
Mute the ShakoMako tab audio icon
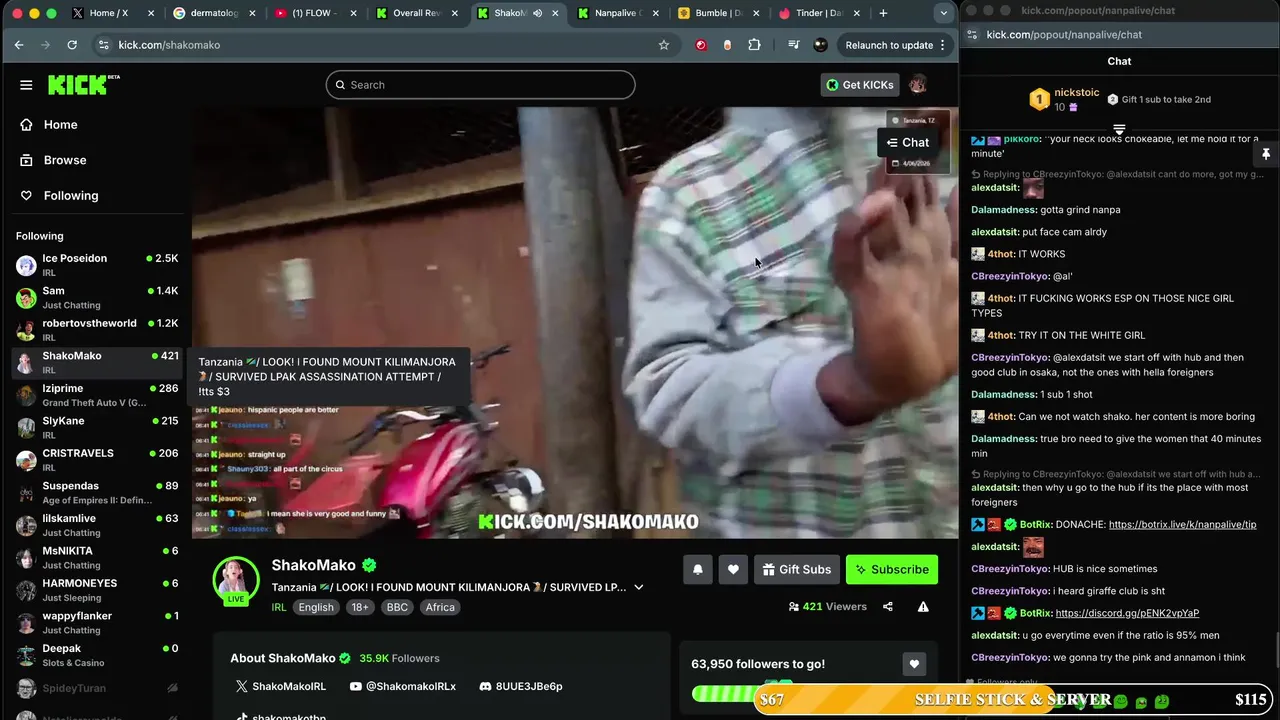[538, 13]
